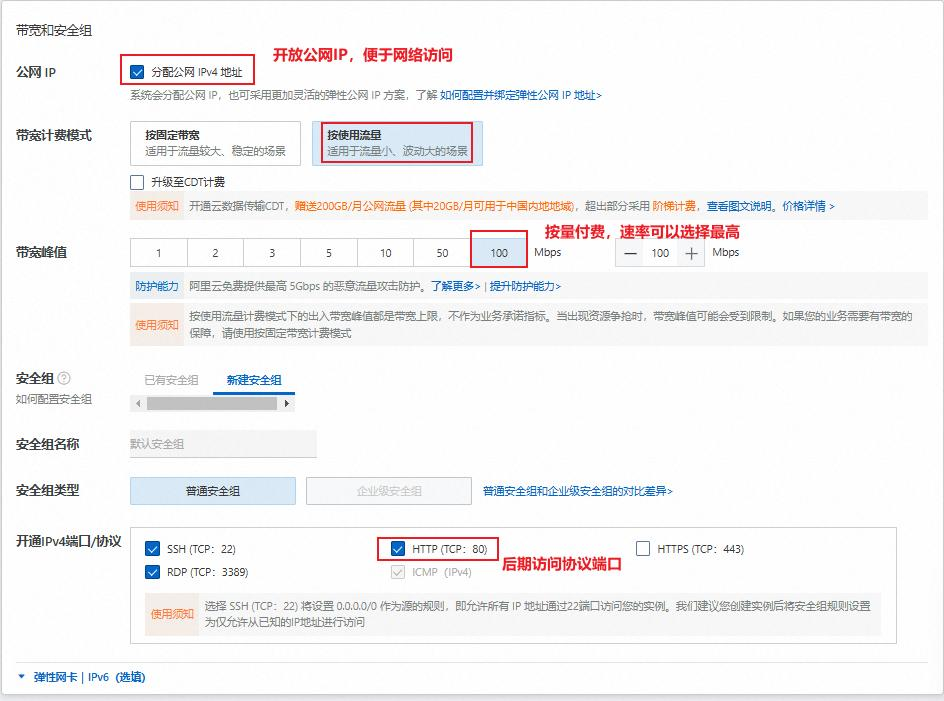
Task: Open 如何配置安全组 help link
Action: (54, 399)
